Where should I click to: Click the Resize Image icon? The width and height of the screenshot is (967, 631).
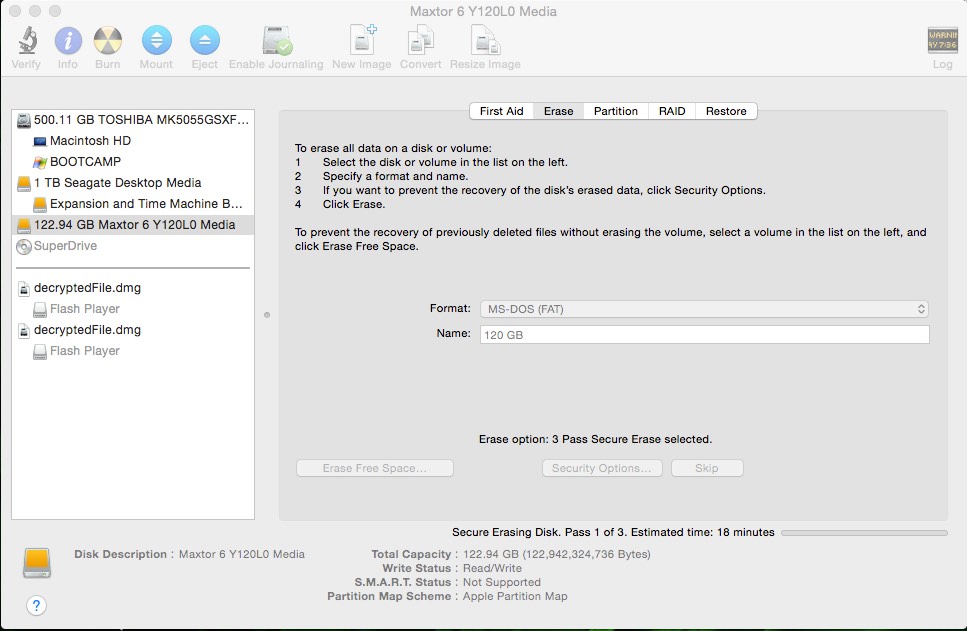pos(485,41)
